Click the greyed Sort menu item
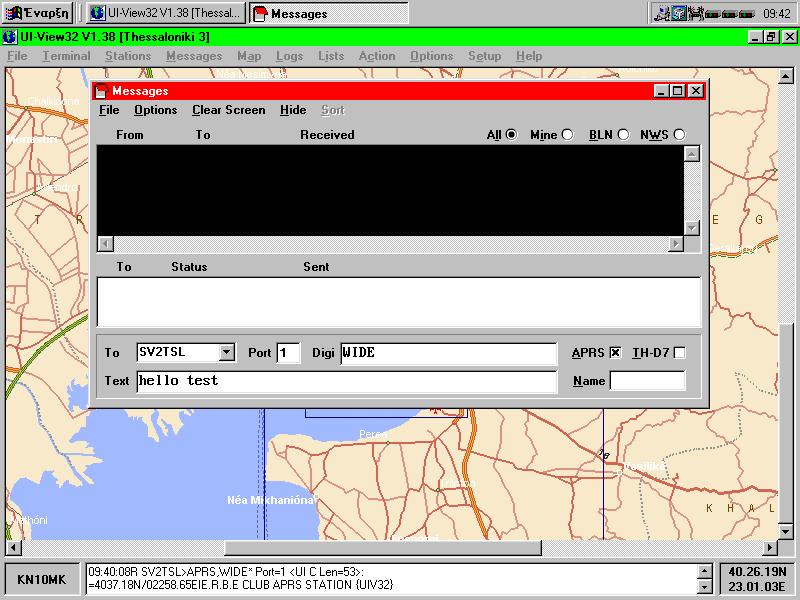The image size is (800, 600). click(333, 110)
